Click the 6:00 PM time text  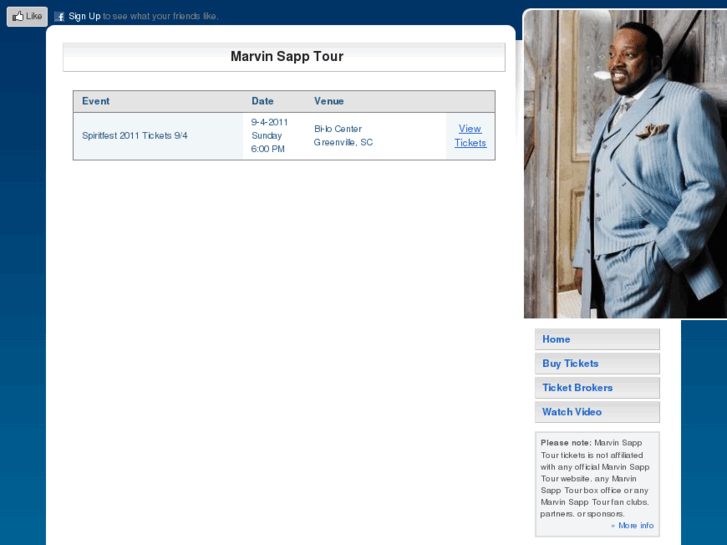[x=268, y=149]
